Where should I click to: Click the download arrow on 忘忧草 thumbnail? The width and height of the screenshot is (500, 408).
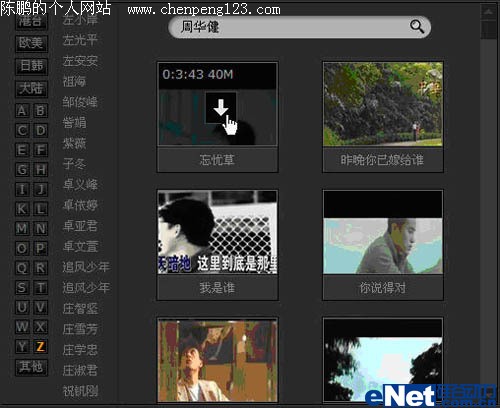click(221, 108)
